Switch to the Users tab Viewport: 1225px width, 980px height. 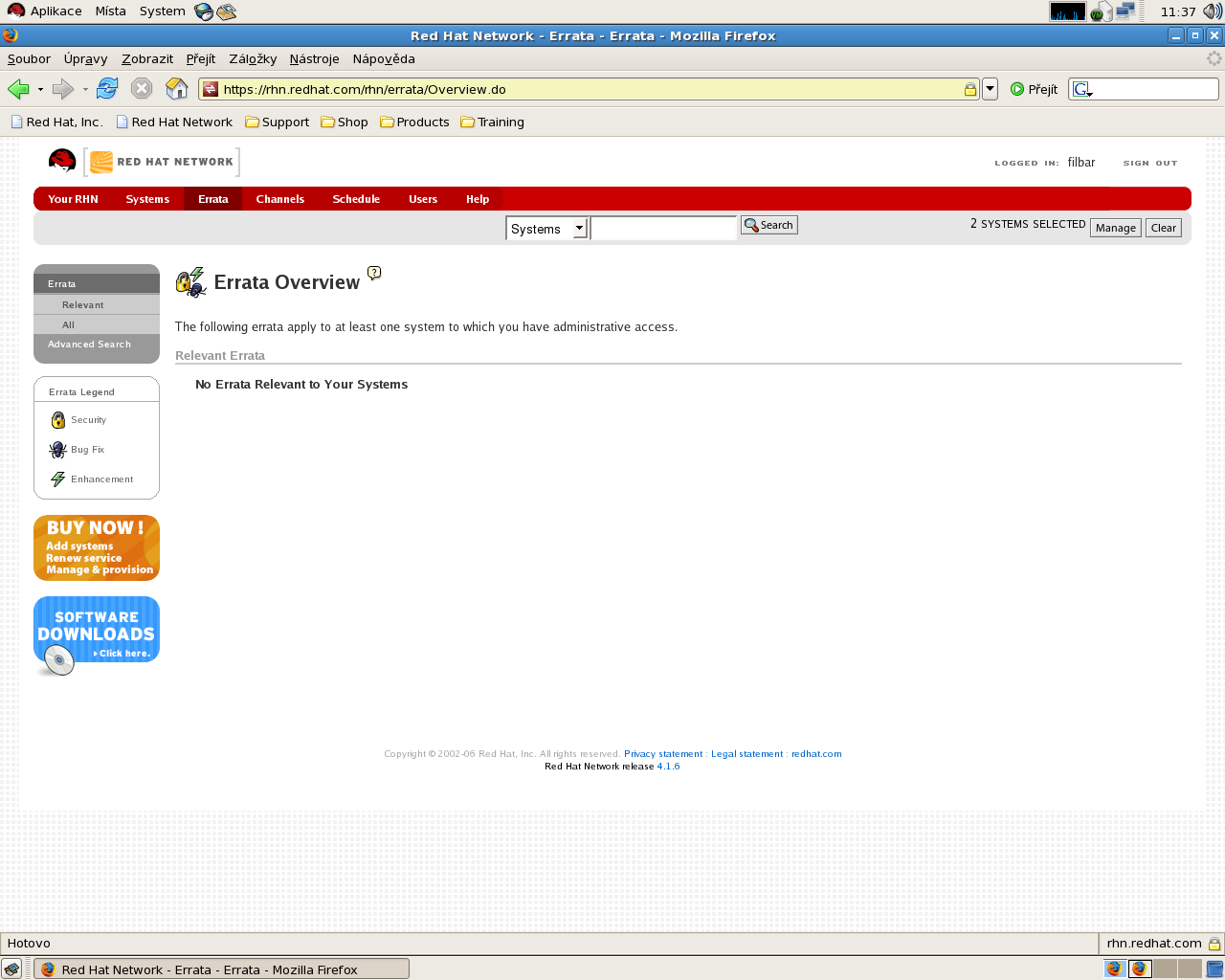pos(423,199)
